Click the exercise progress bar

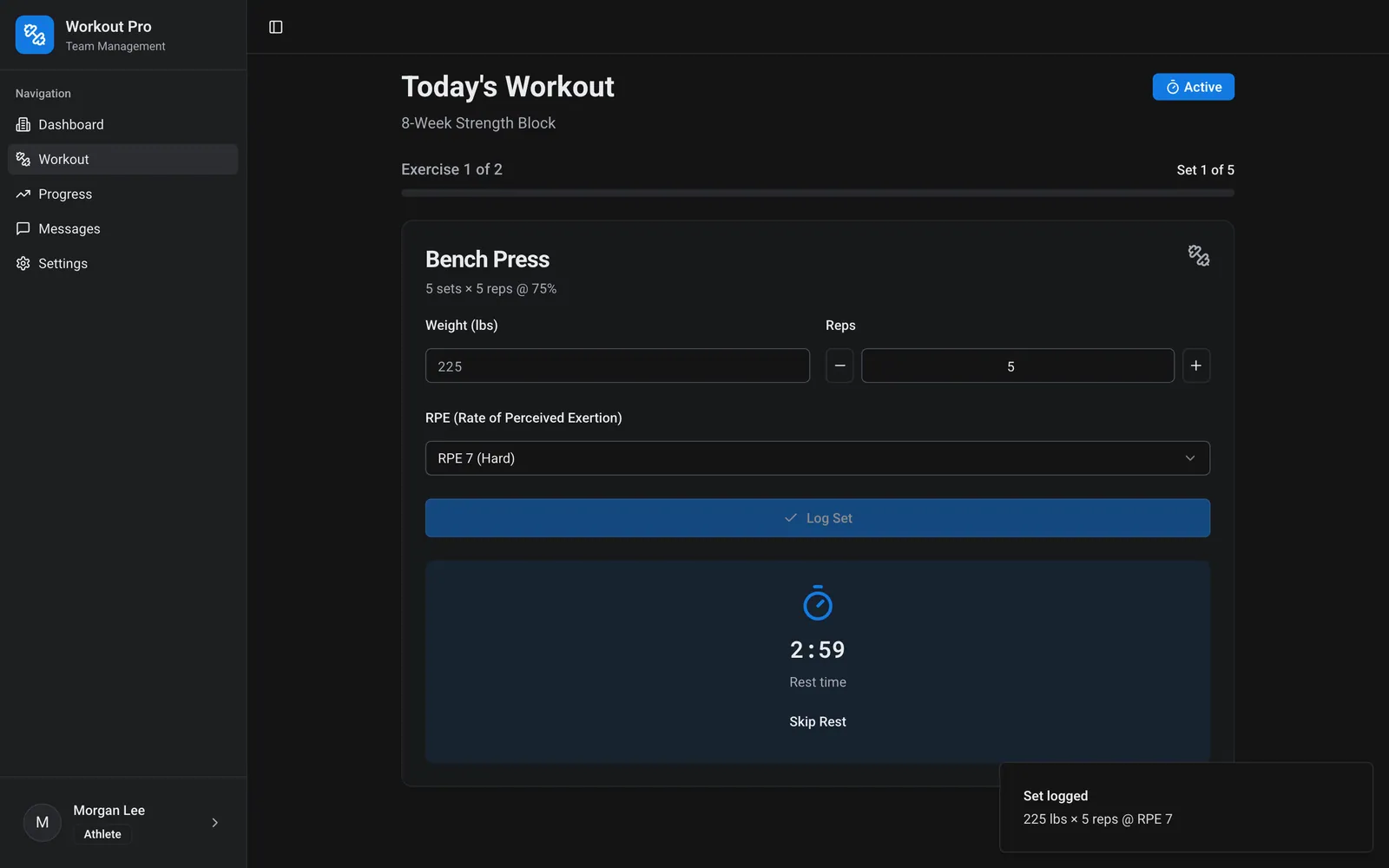[818, 193]
